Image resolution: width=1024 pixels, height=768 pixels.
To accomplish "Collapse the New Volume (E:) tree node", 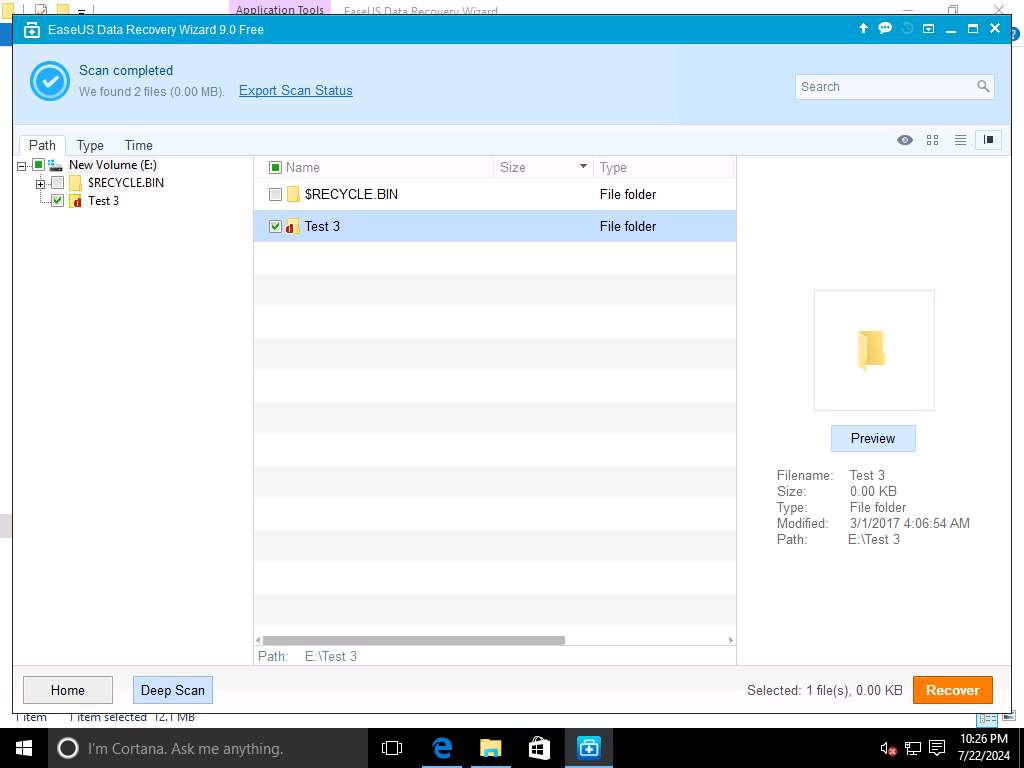I will pyautogui.click(x=22, y=166).
